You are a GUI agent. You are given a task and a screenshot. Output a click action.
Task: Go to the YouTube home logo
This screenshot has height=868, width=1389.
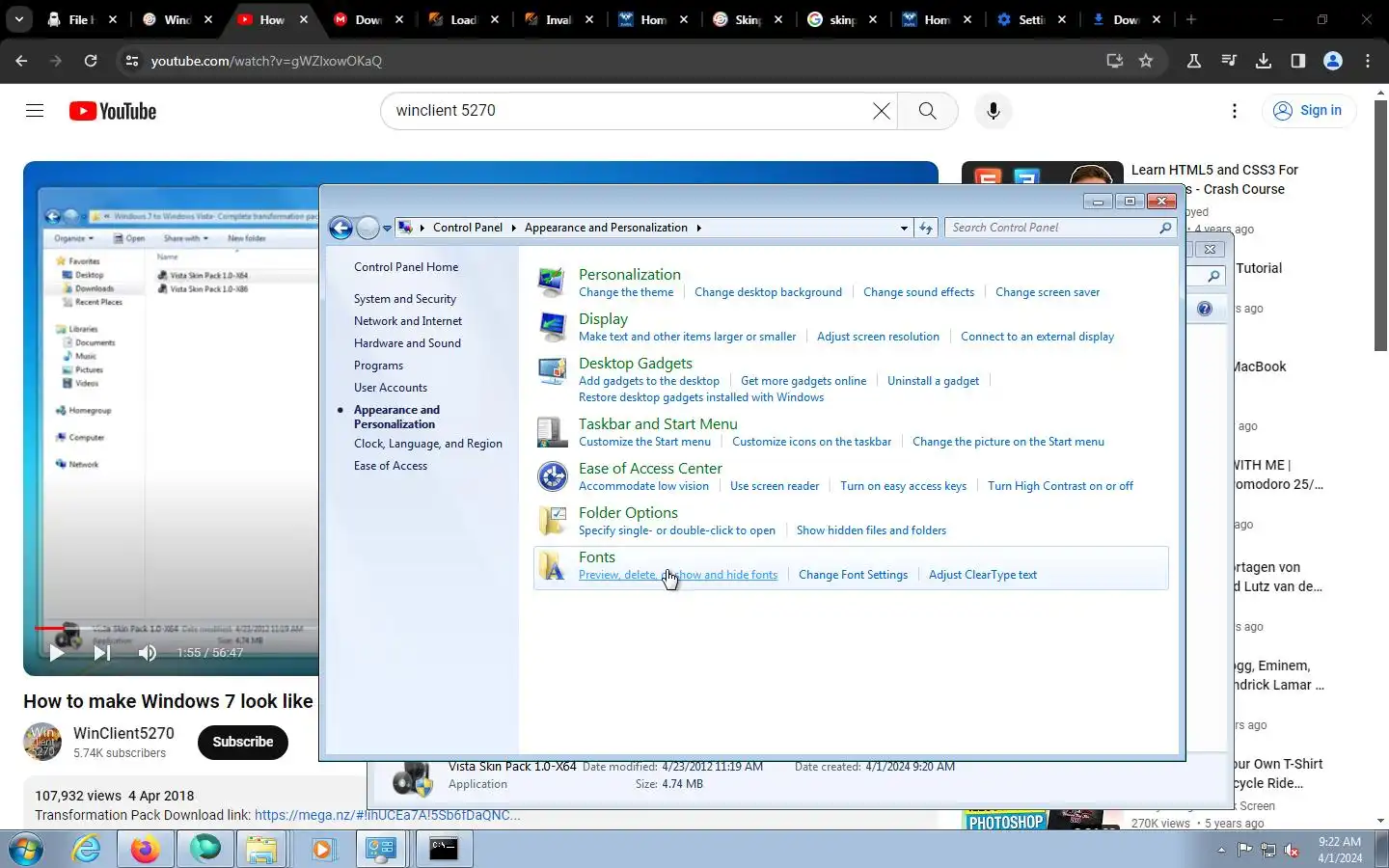pos(113,111)
